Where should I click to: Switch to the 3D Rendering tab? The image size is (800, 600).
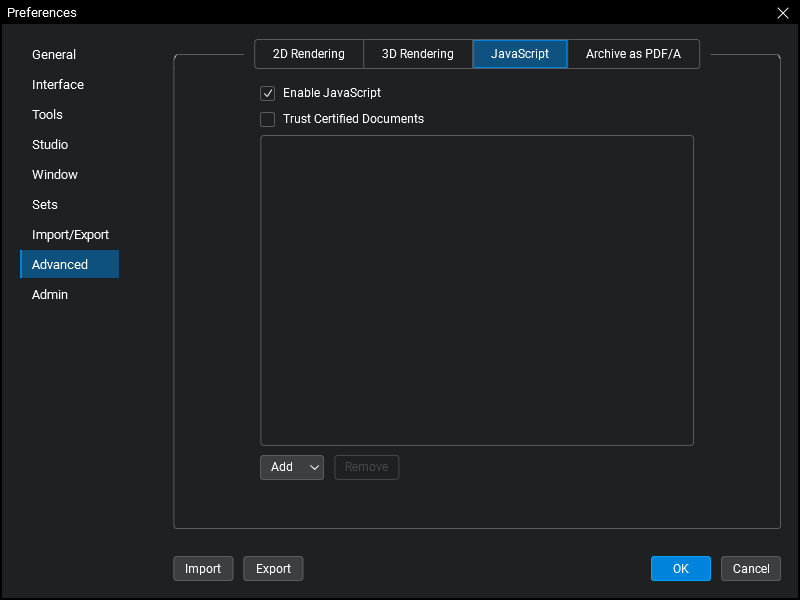coord(418,54)
